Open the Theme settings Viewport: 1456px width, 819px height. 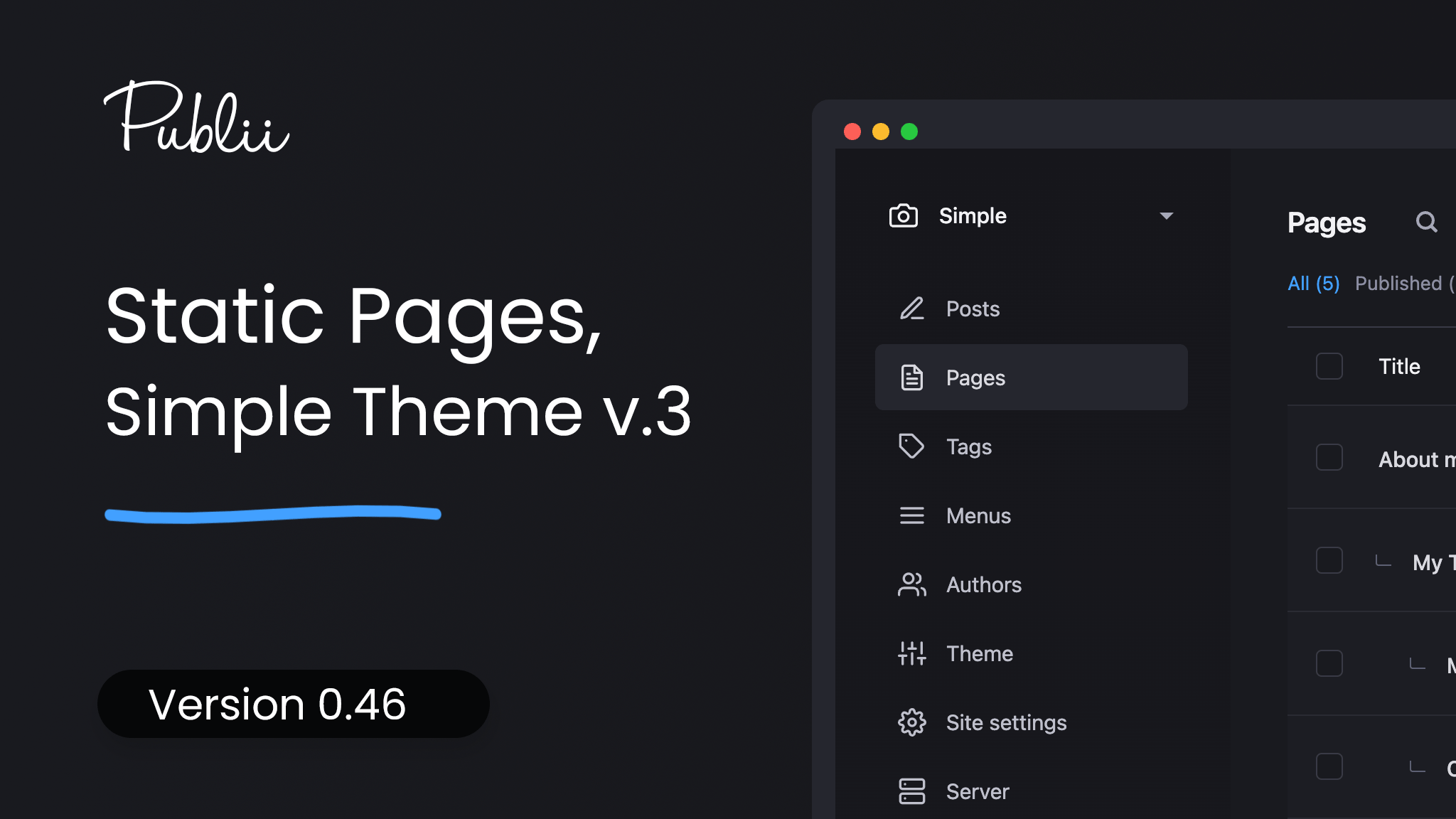(979, 653)
